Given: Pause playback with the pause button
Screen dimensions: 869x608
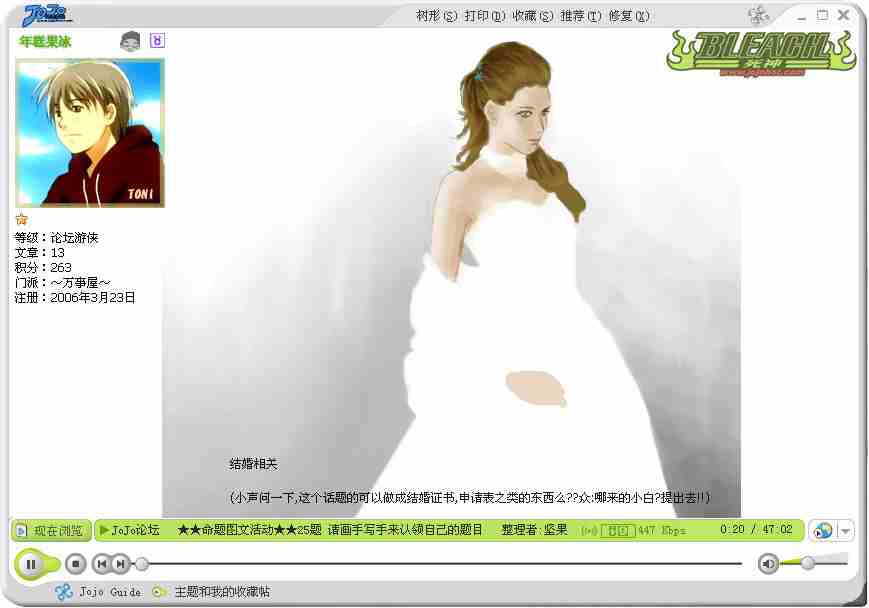Looking at the screenshot, I should [31, 564].
